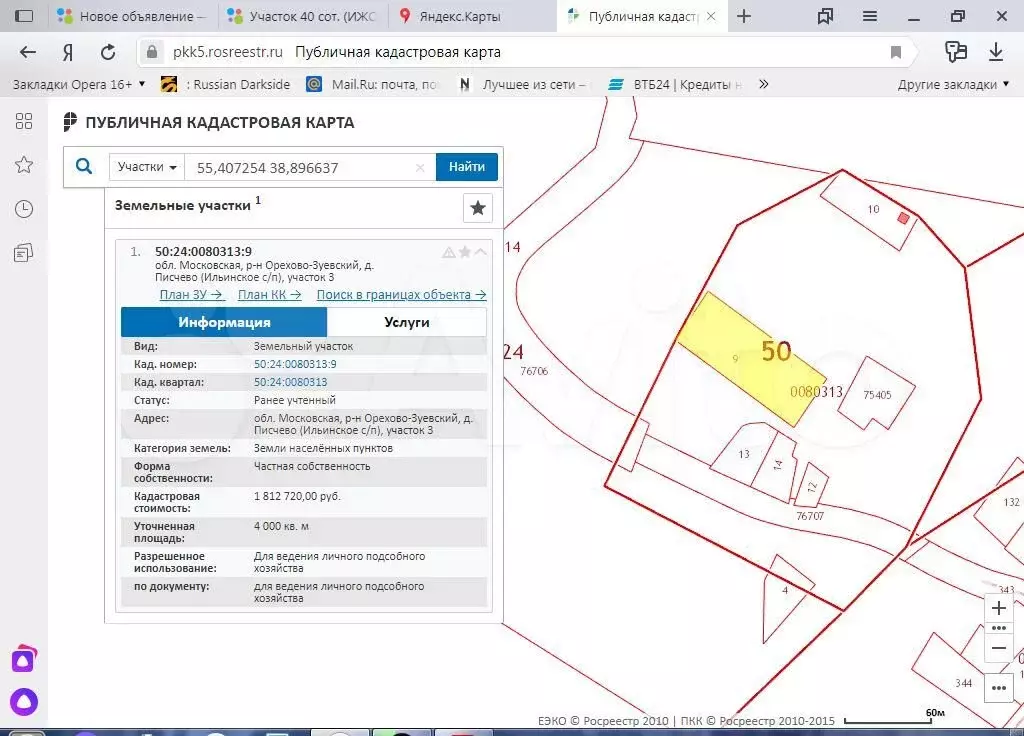Open a new browser tab
1024x736 pixels.
coord(744,16)
